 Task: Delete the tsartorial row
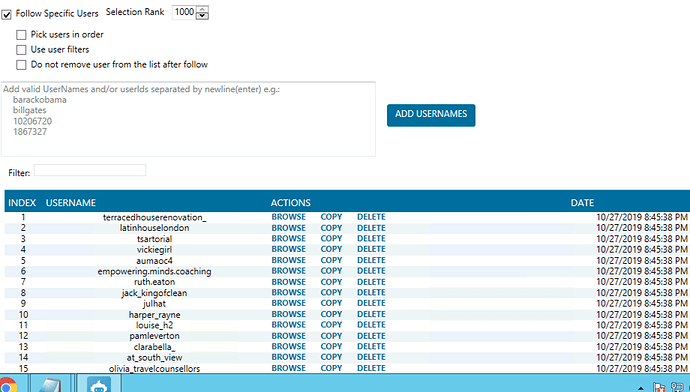(x=371, y=238)
